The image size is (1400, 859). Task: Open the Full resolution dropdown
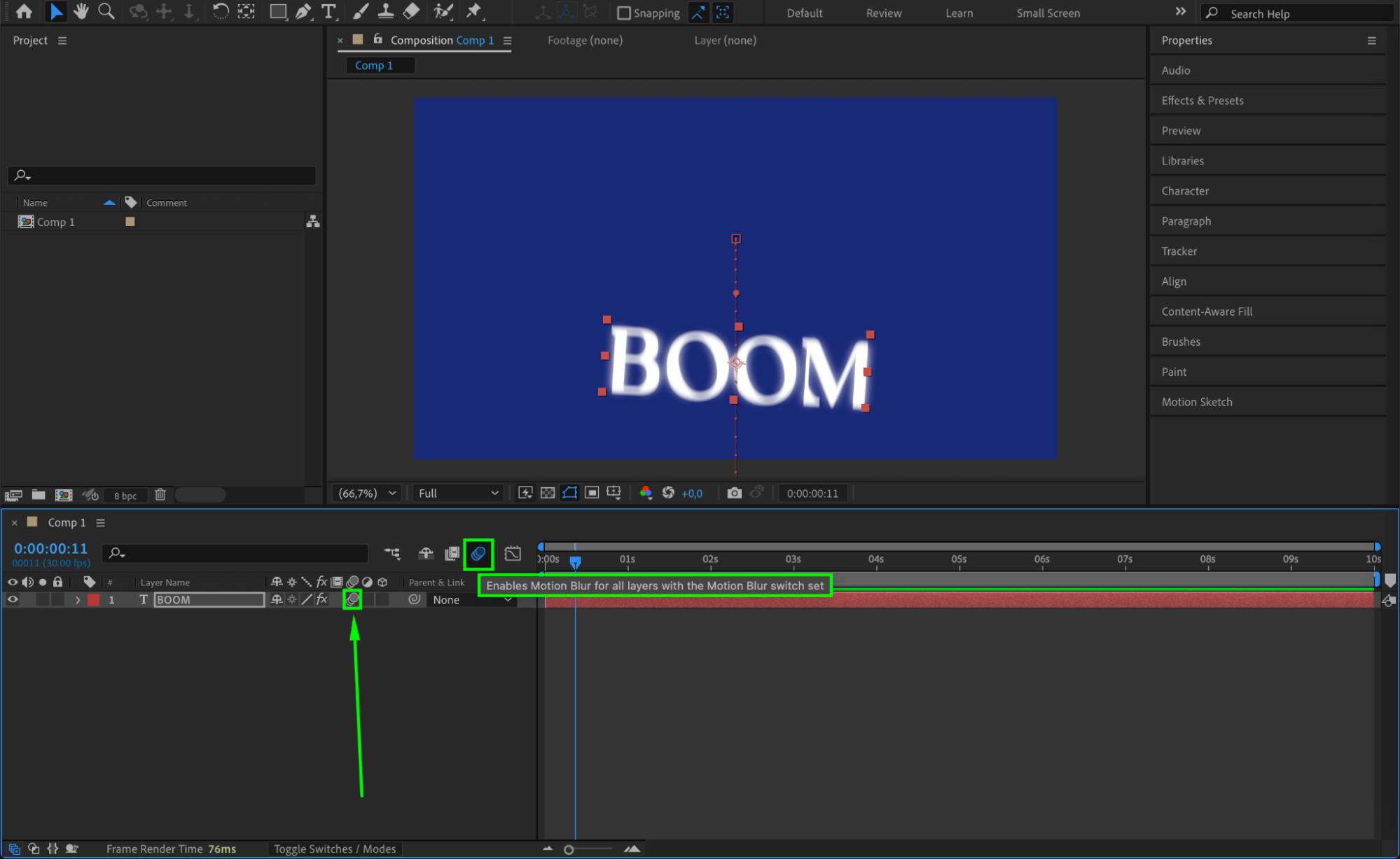458,493
